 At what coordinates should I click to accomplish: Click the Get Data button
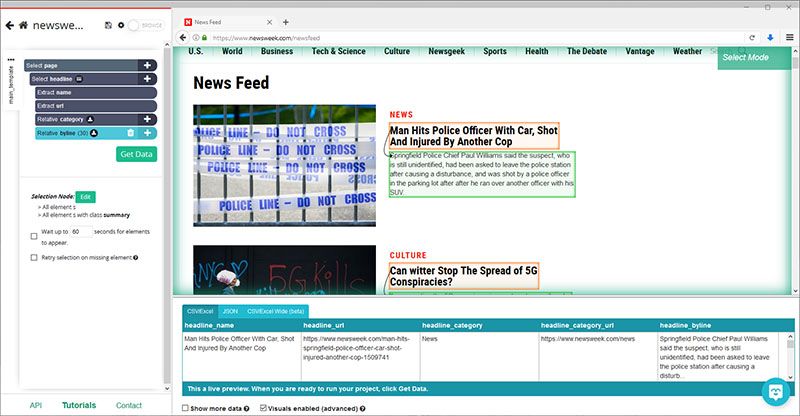tap(136, 154)
